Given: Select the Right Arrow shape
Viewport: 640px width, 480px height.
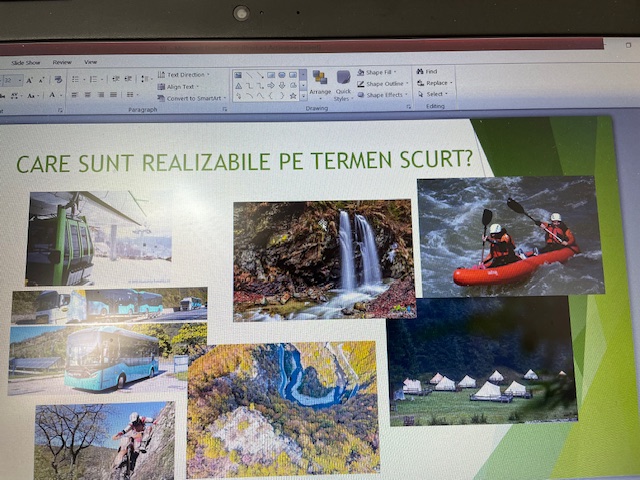Looking at the screenshot, I should [271, 86].
